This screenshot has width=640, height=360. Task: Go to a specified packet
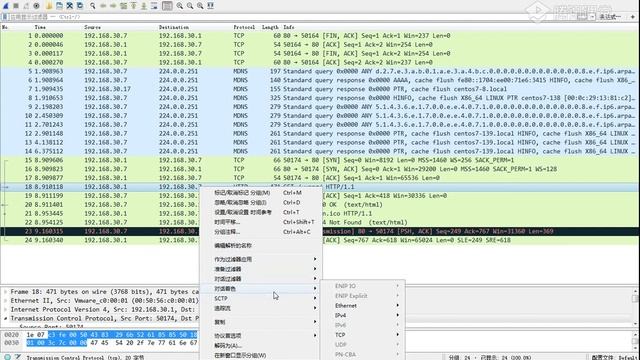click(x=123, y=6)
